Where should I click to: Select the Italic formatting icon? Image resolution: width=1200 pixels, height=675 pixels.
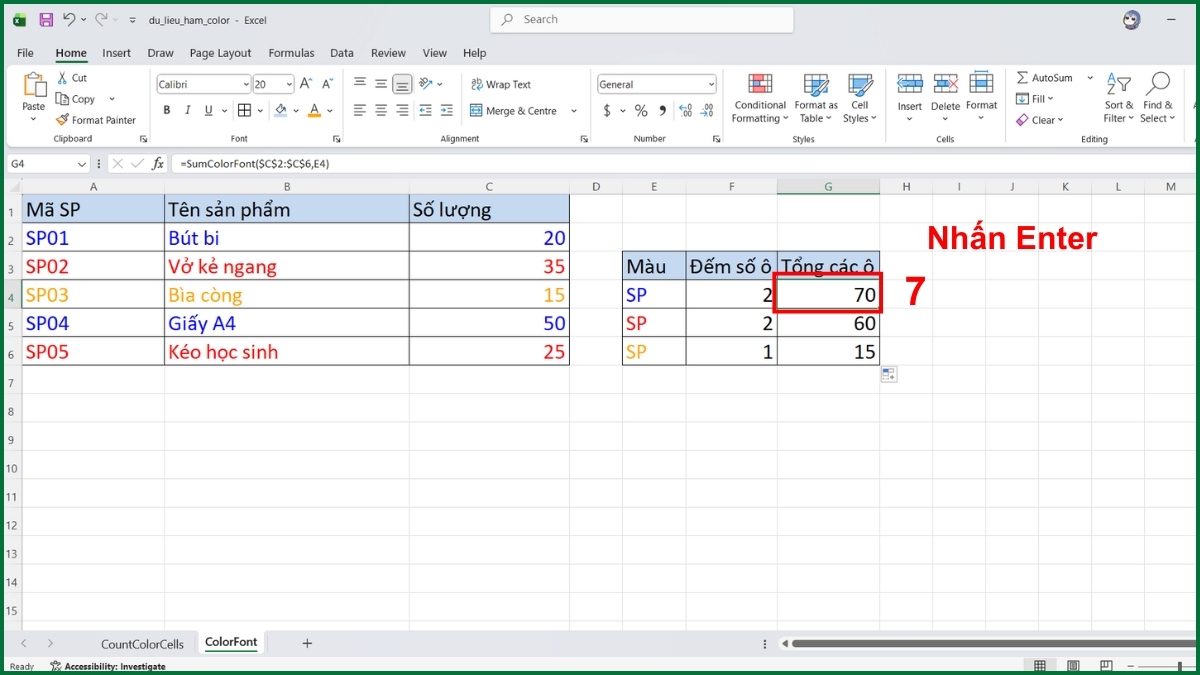coord(188,110)
